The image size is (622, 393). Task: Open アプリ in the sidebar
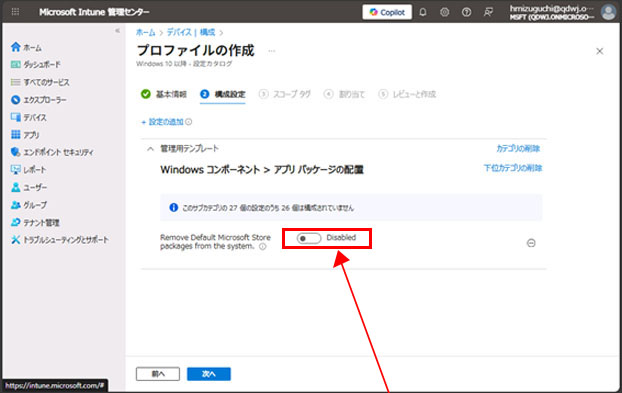pos(25,135)
